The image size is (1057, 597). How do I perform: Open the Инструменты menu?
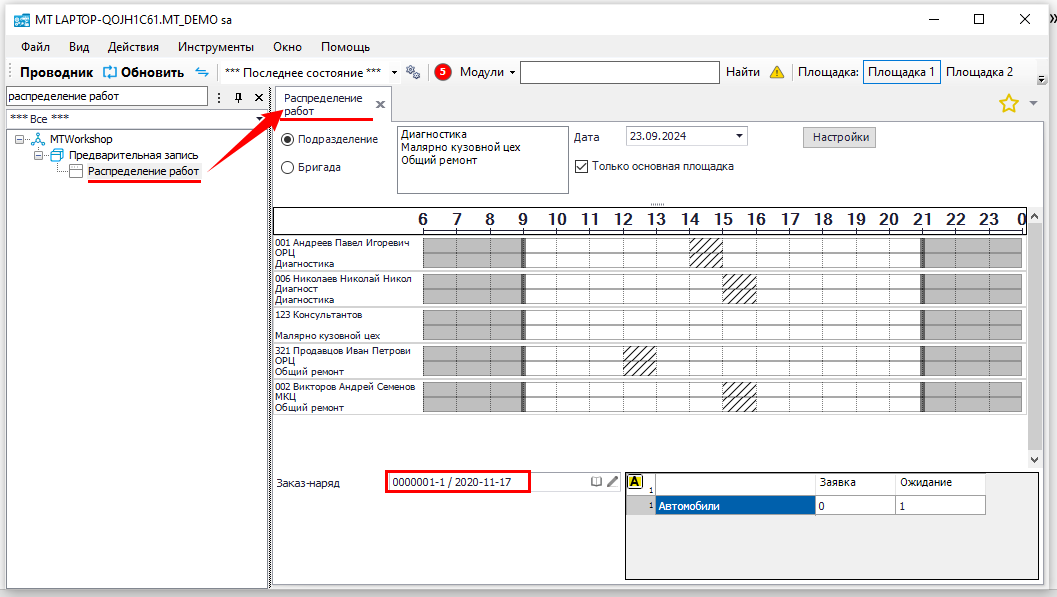pyautogui.click(x=215, y=47)
